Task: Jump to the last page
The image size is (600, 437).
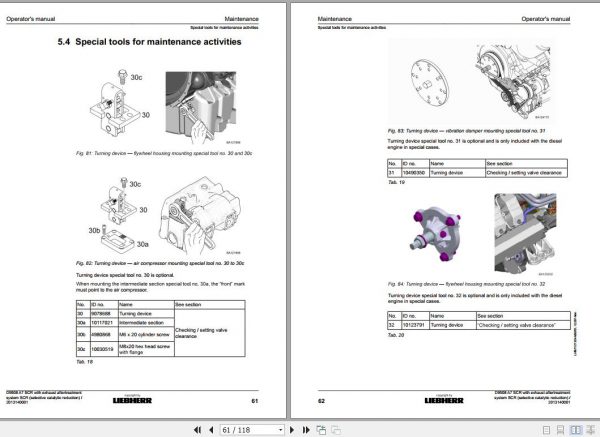Action: [306, 430]
